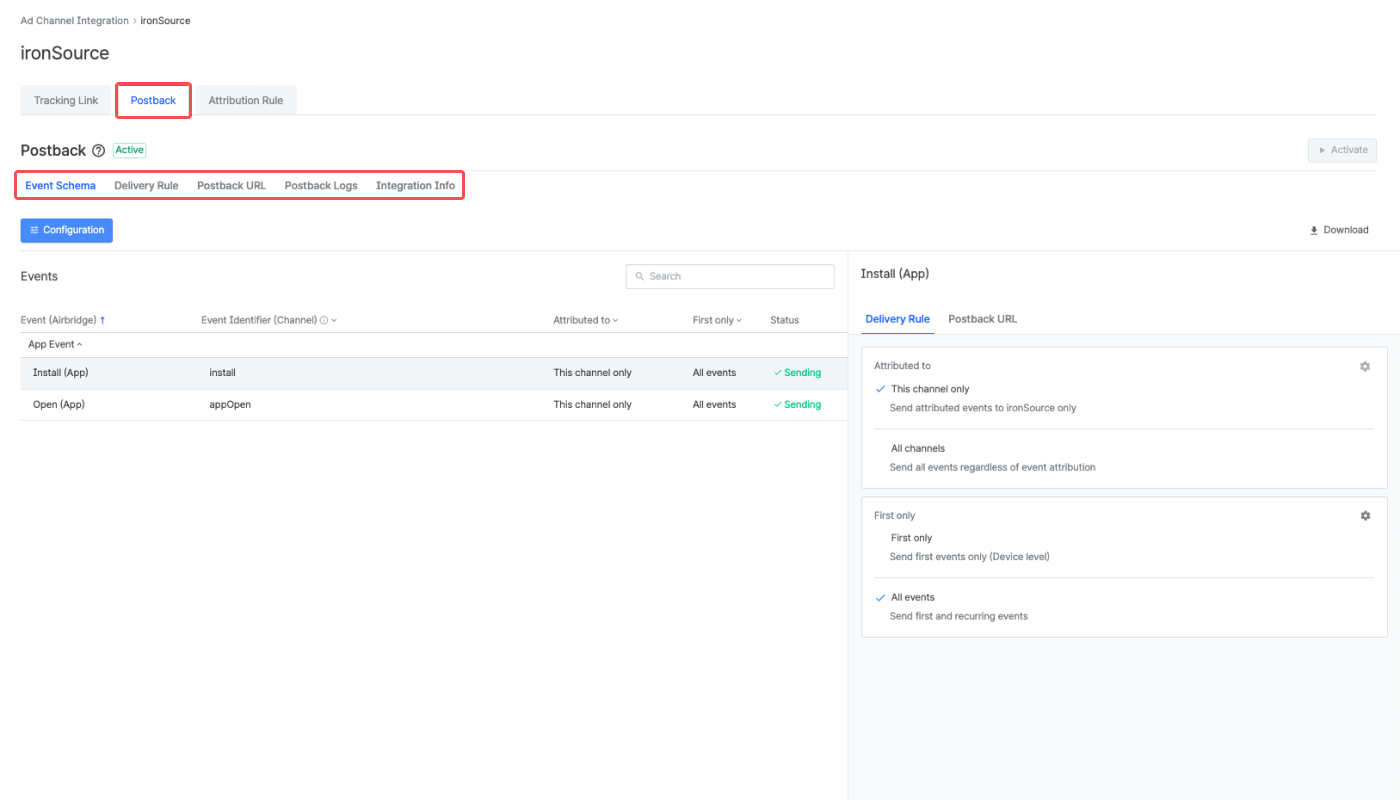Select Postback URL tab in Install (App) panel
Viewport: 1400px width, 800px height.
(982, 319)
